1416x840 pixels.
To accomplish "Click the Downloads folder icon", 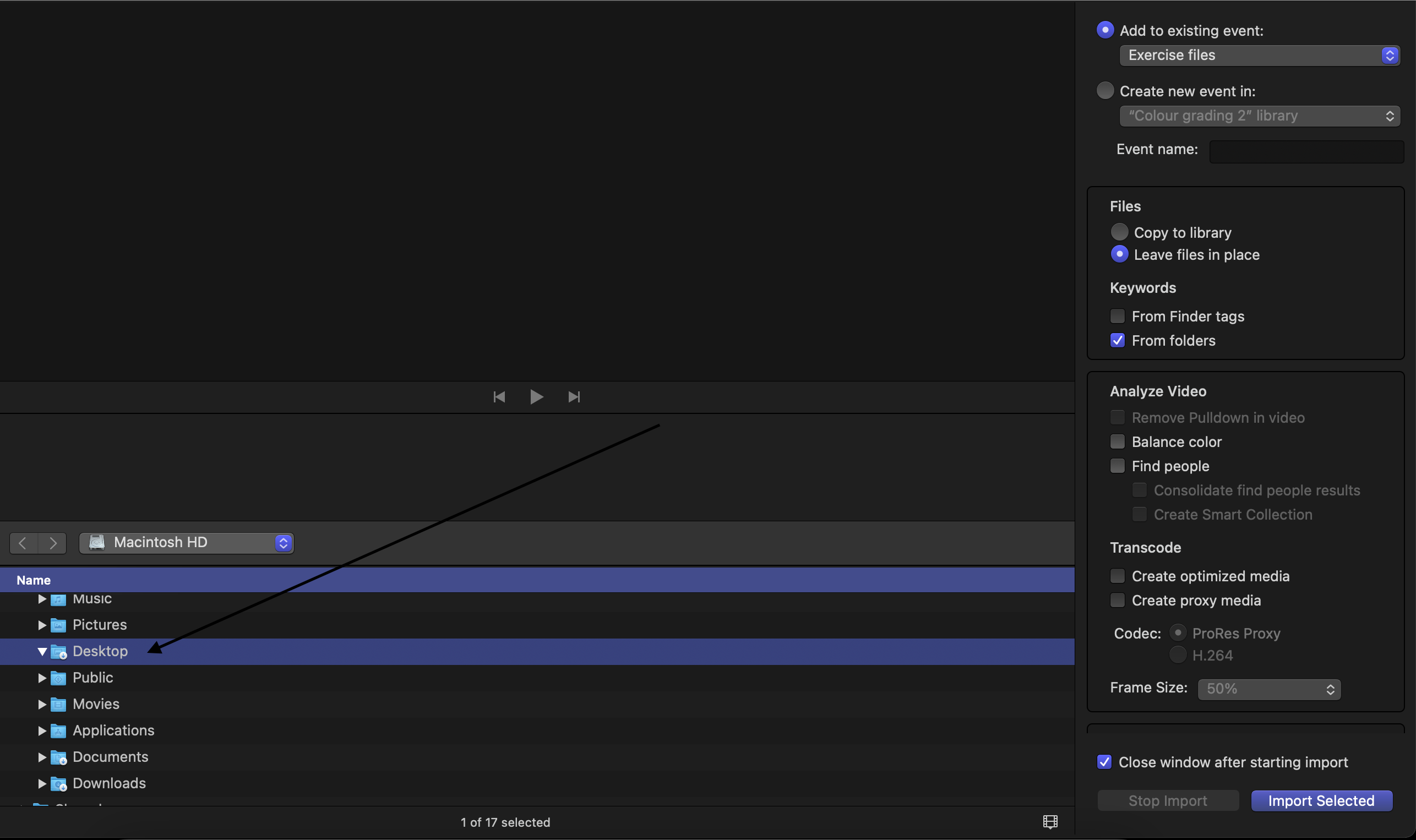I will point(58,783).
